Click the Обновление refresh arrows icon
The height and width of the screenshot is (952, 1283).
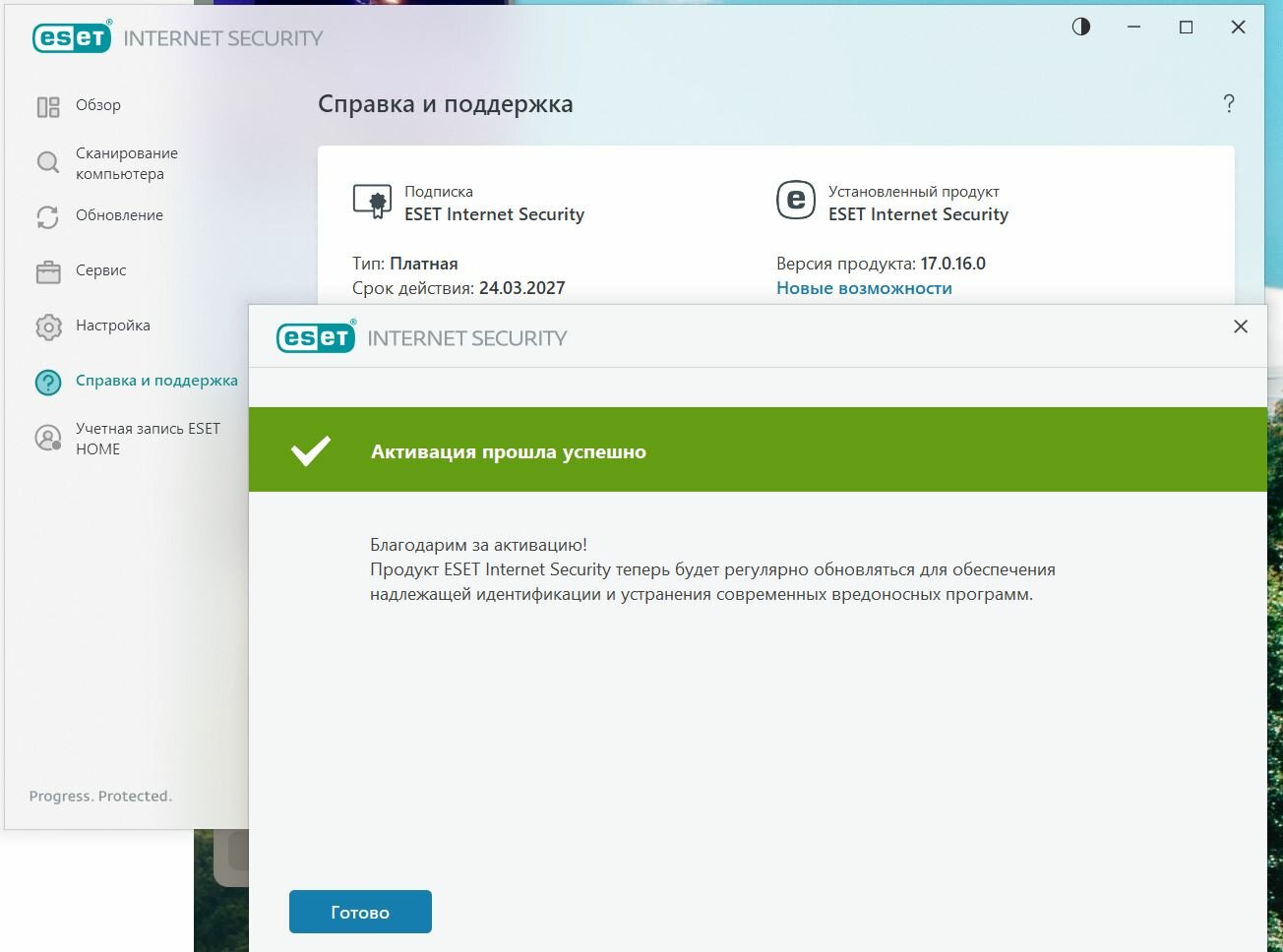tap(48, 216)
